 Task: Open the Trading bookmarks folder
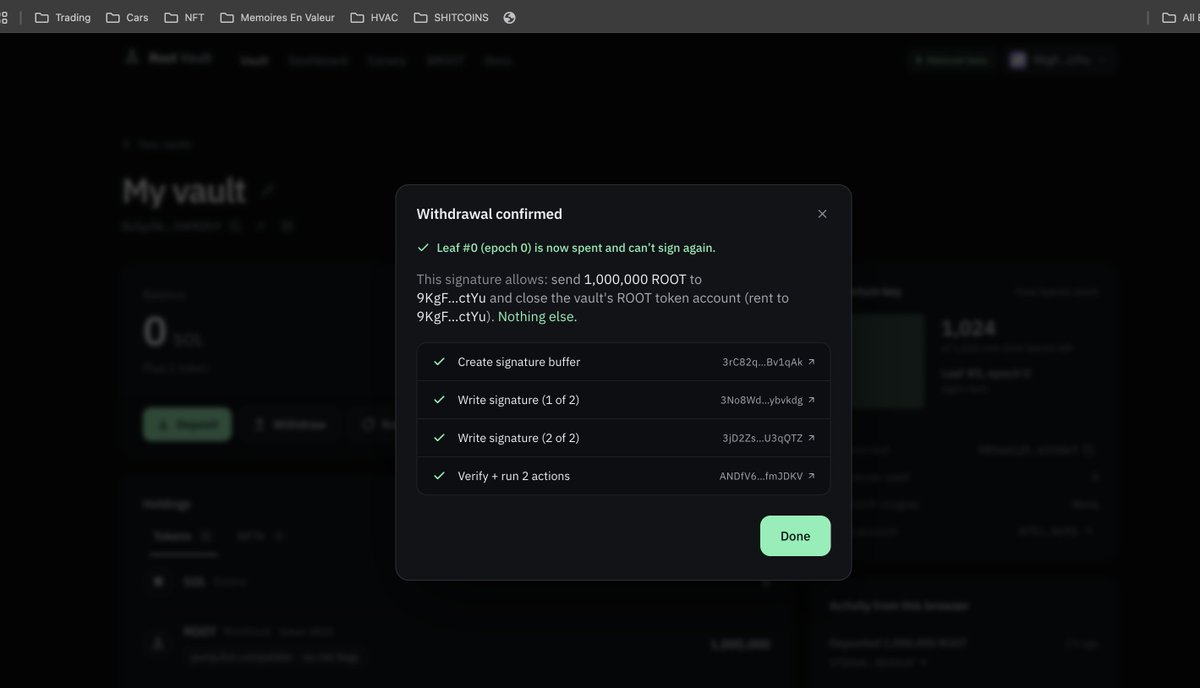tap(63, 17)
